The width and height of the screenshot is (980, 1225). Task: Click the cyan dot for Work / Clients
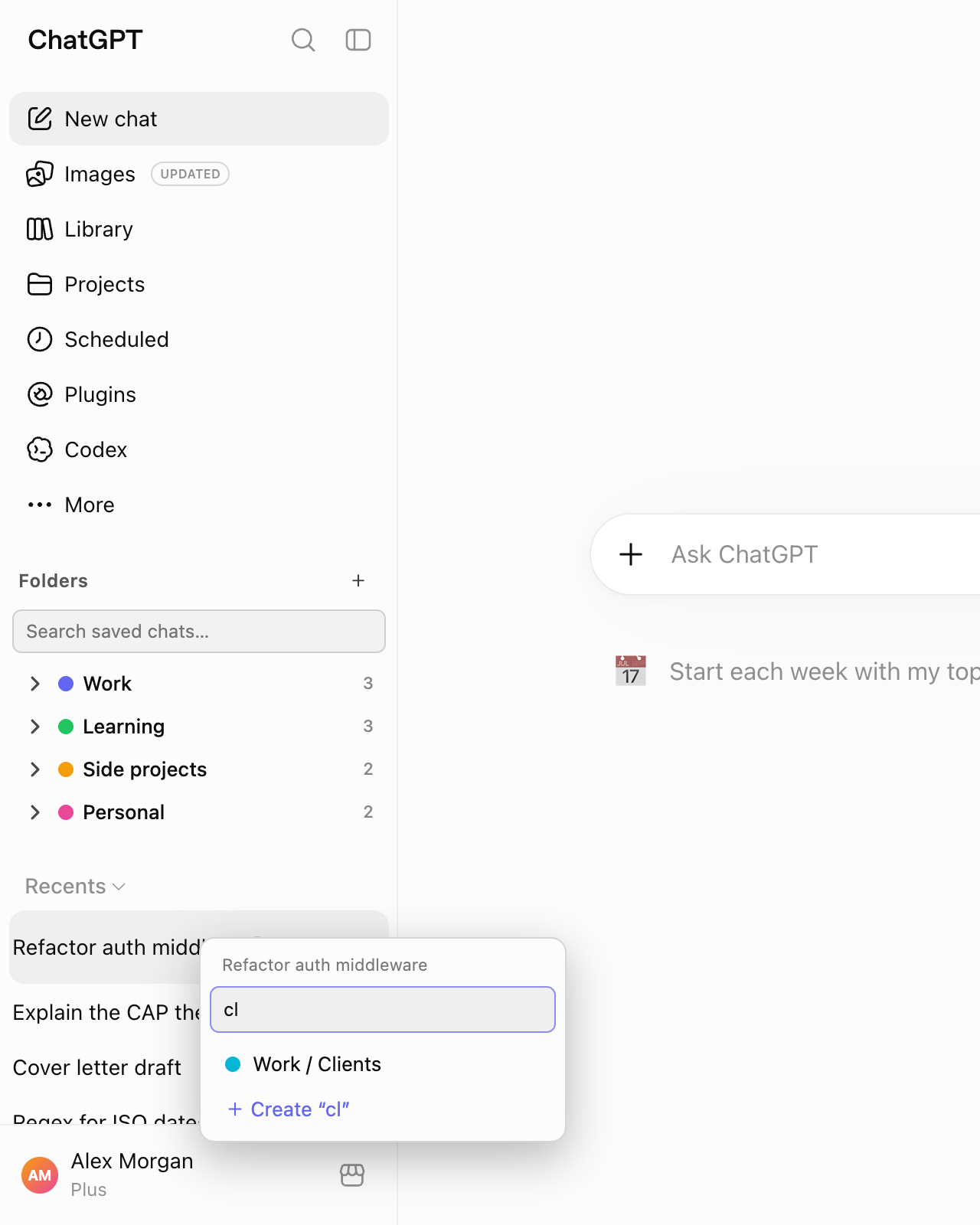233,1064
